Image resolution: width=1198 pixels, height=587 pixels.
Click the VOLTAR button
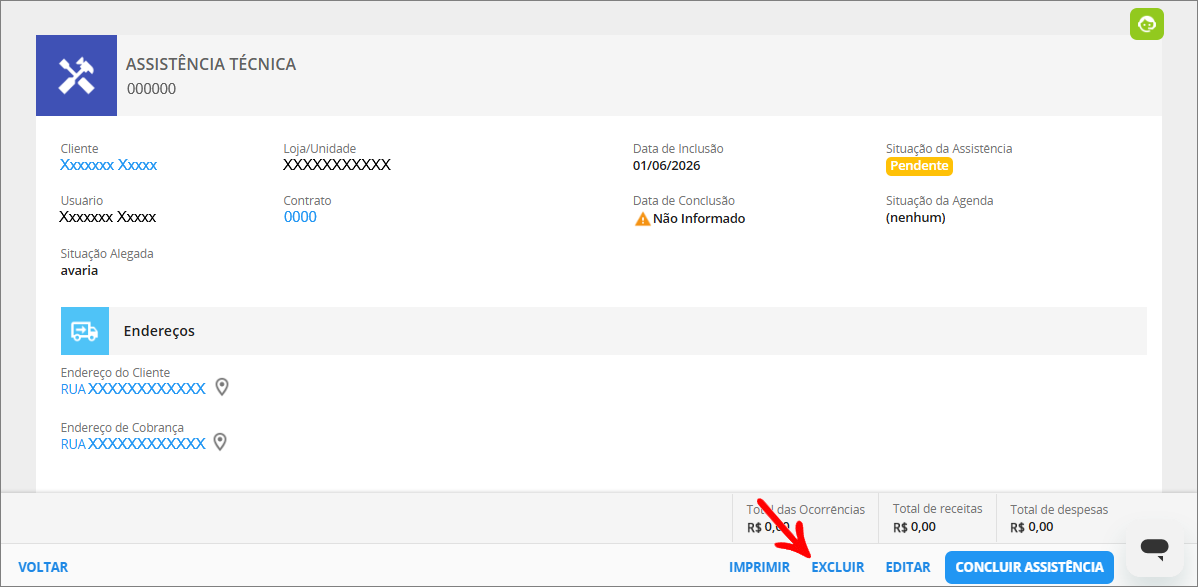pyautogui.click(x=43, y=567)
